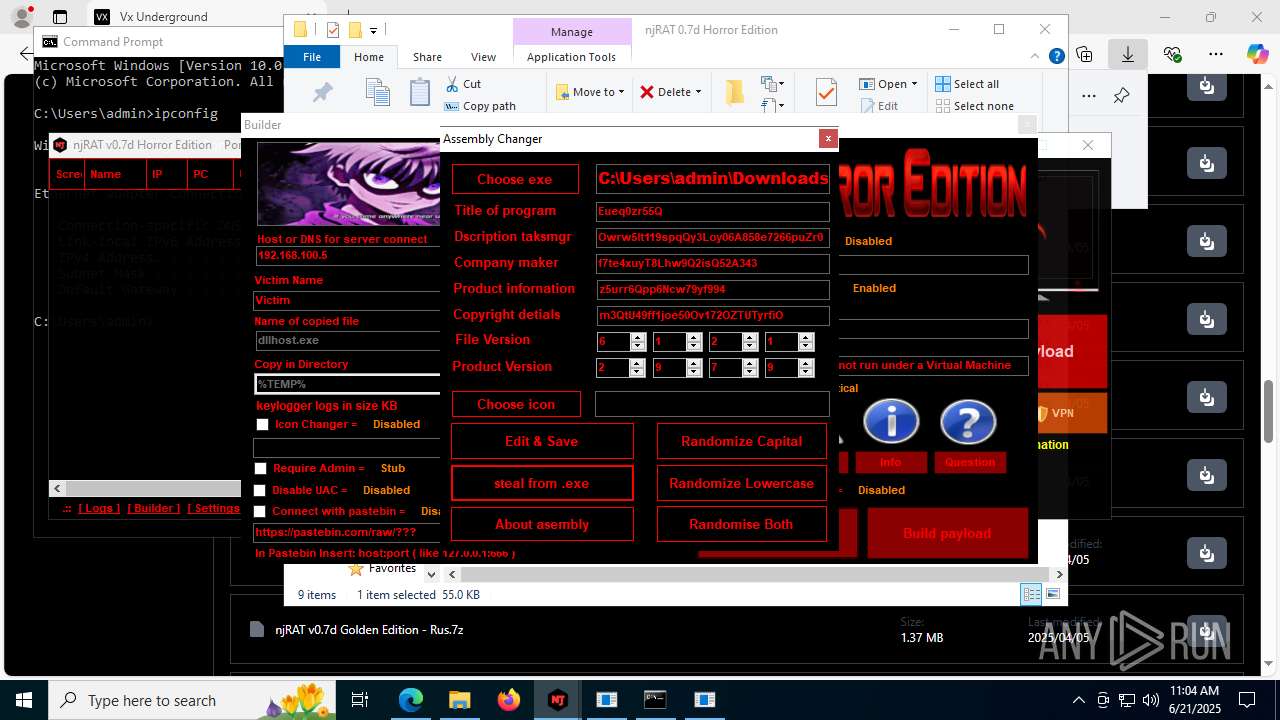Open the Copilot icon in browser
This screenshot has height=720, width=1280.
click(x=1257, y=54)
